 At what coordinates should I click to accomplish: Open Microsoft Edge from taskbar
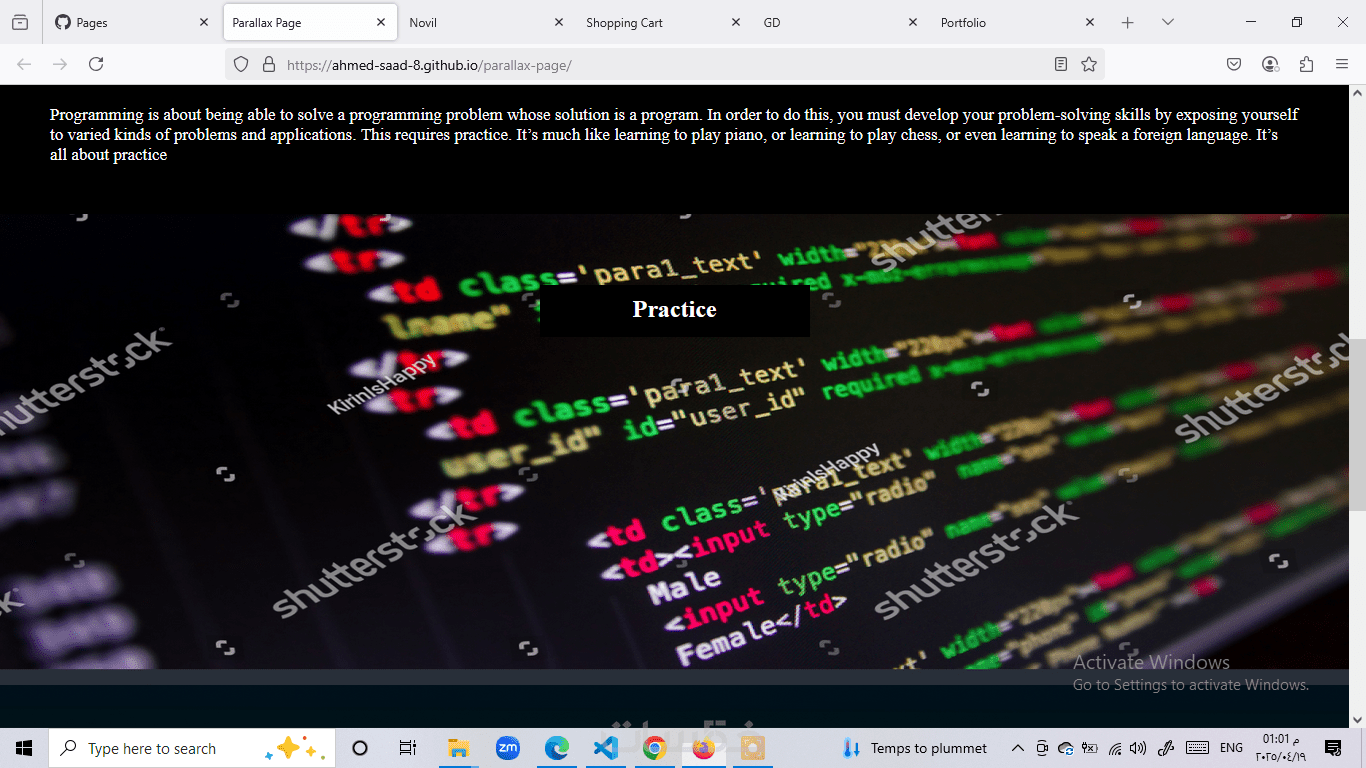tap(557, 748)
